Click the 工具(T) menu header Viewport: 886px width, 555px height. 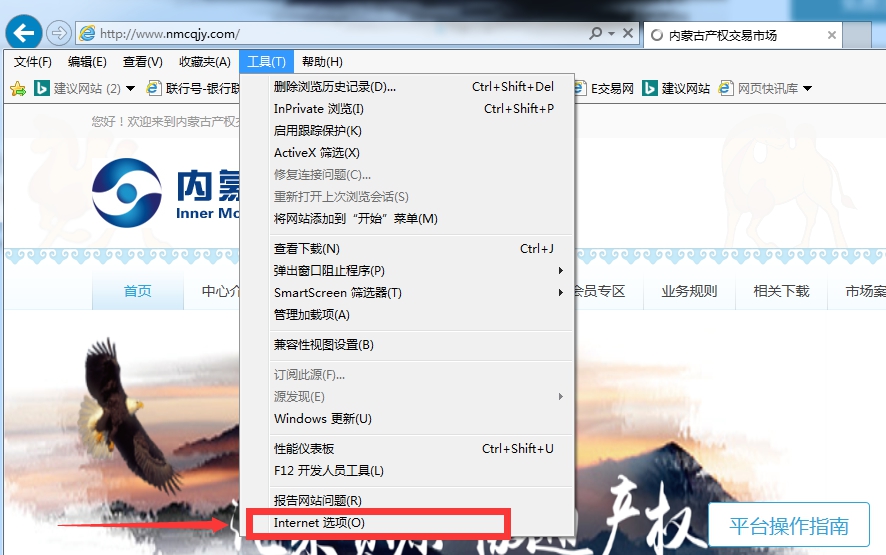266,62
